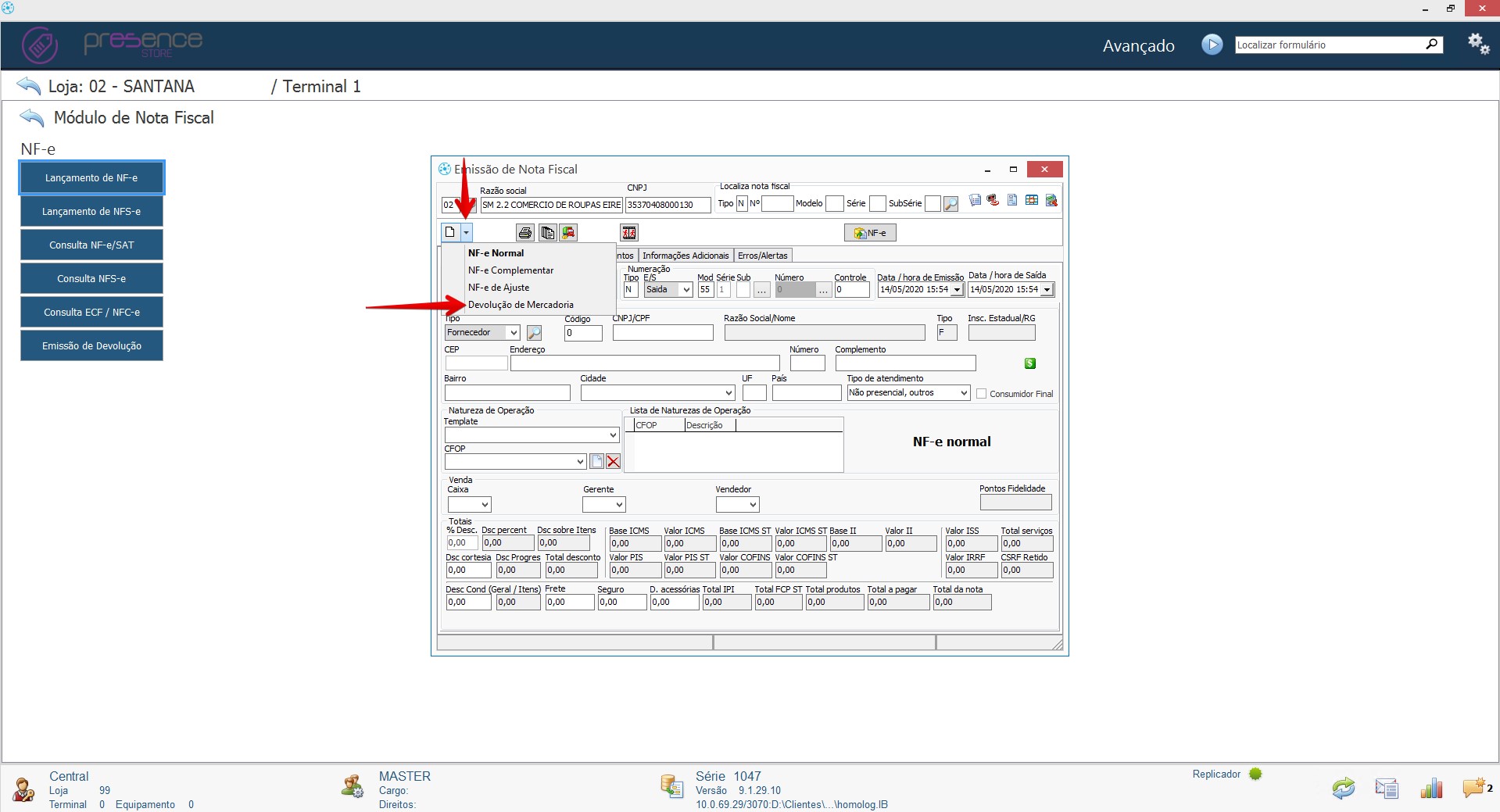The width and height of the screenshot is (1500, 812).
Task: Click the Frete value field
Action: pyautogui.click(x=570, y=603)
